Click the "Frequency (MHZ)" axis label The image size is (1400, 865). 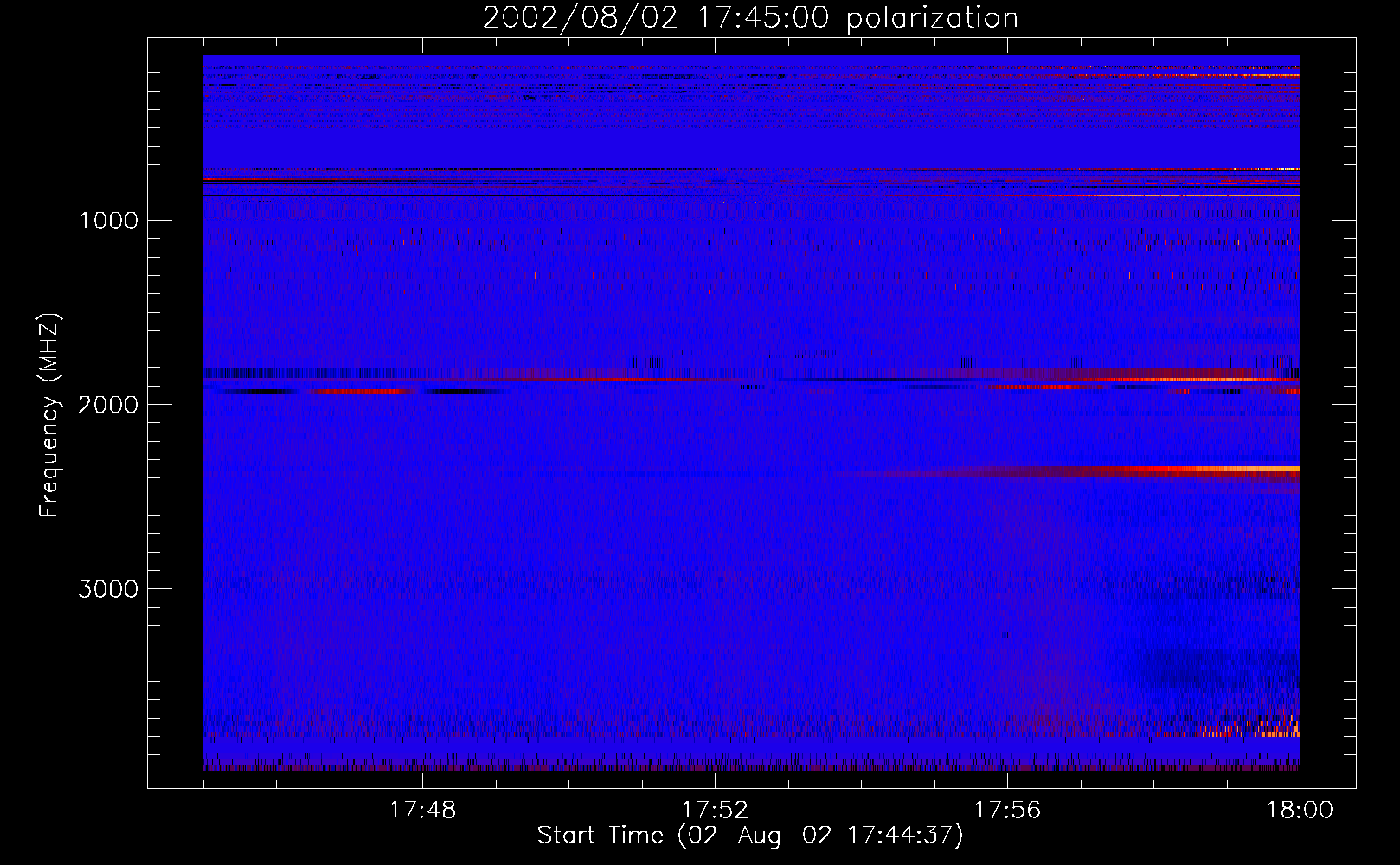48,415
